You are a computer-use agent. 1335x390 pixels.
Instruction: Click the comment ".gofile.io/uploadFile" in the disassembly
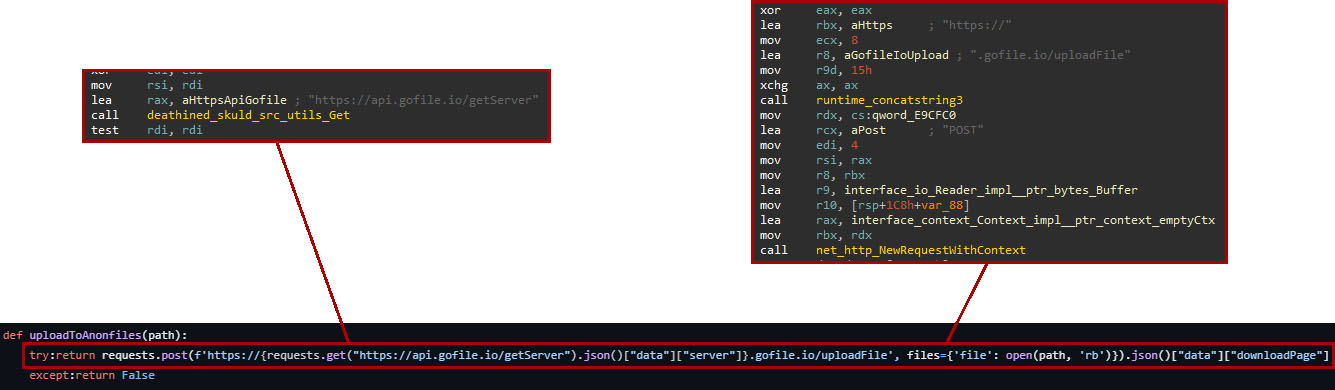click(x=1051, y=55)
